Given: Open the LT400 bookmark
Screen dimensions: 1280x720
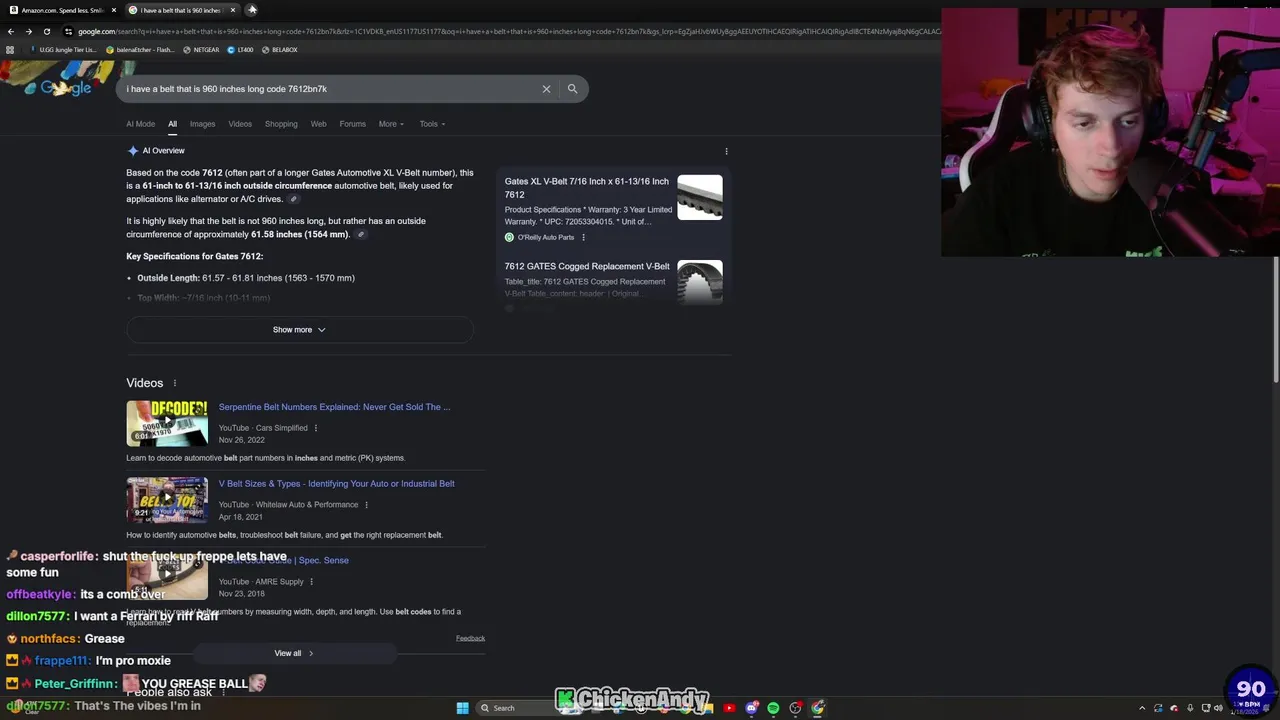Looking at the screenshot, I should point(240,49).
